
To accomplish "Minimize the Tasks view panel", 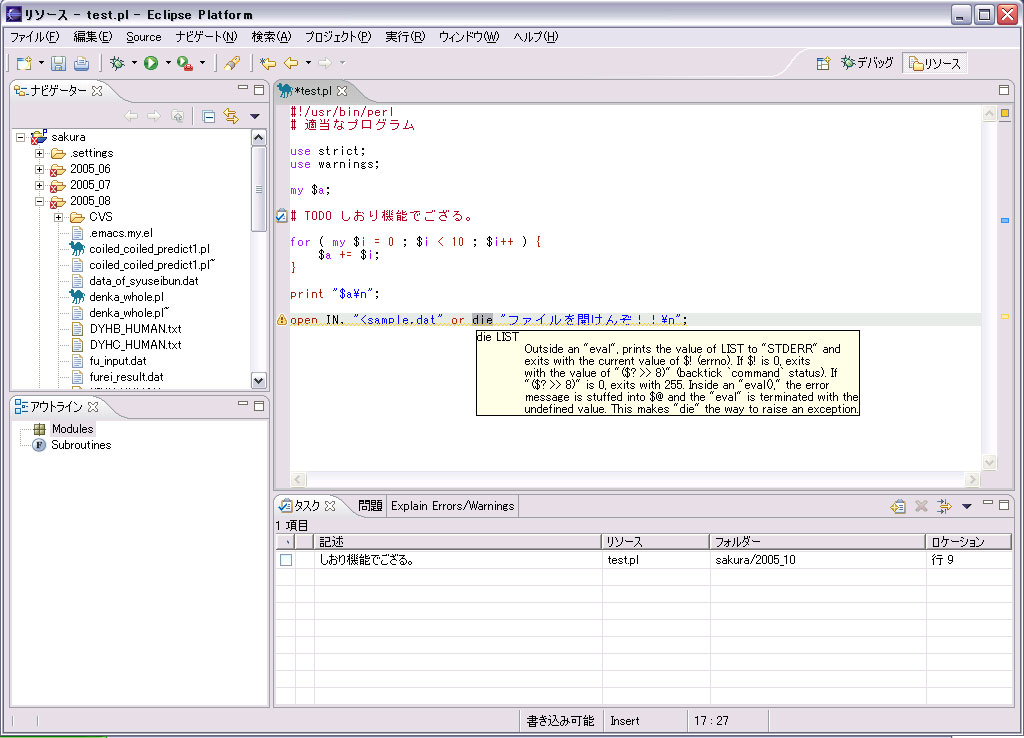I will [988, 503].
